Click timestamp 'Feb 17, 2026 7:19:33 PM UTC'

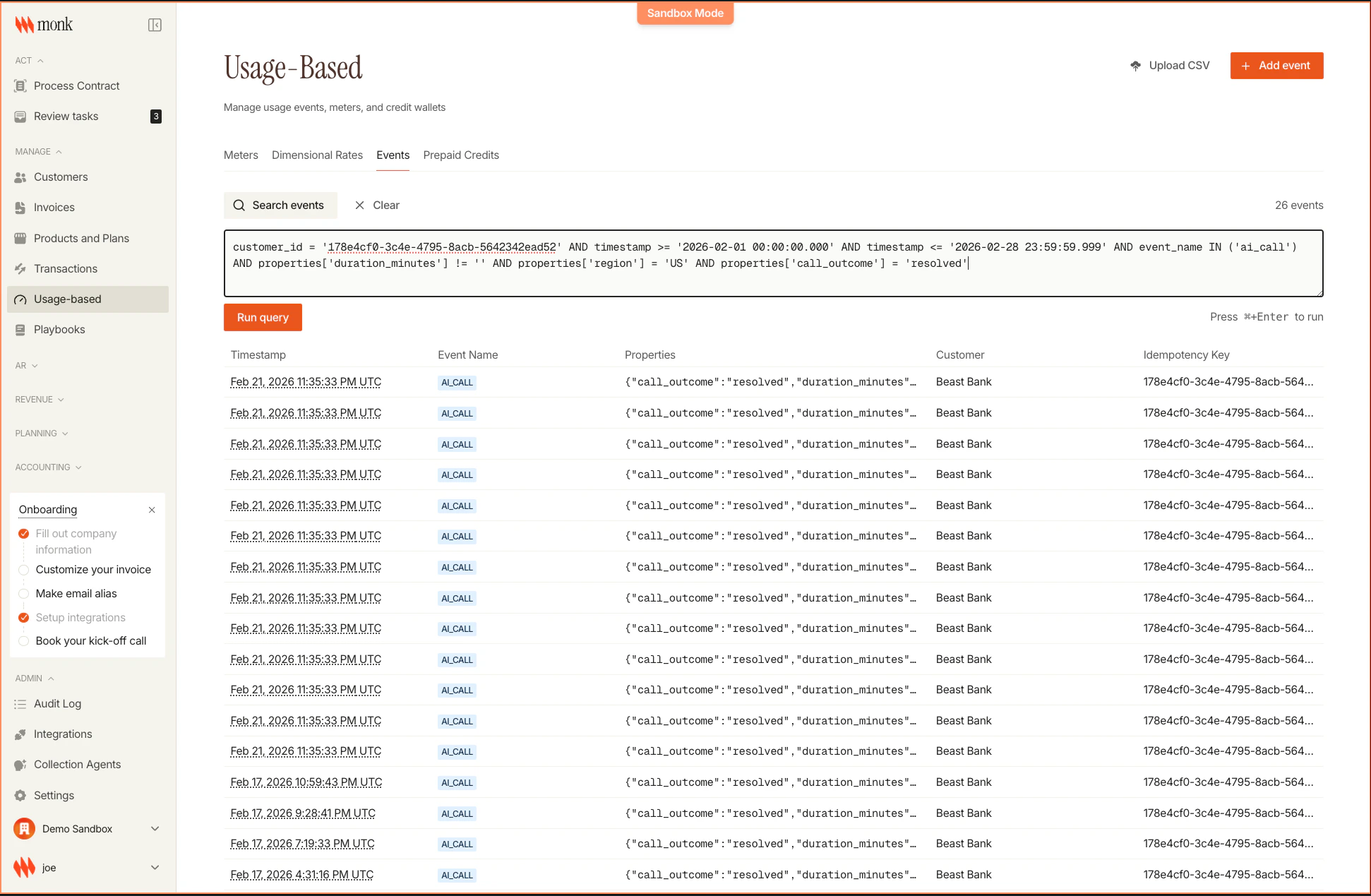point(303,844)
